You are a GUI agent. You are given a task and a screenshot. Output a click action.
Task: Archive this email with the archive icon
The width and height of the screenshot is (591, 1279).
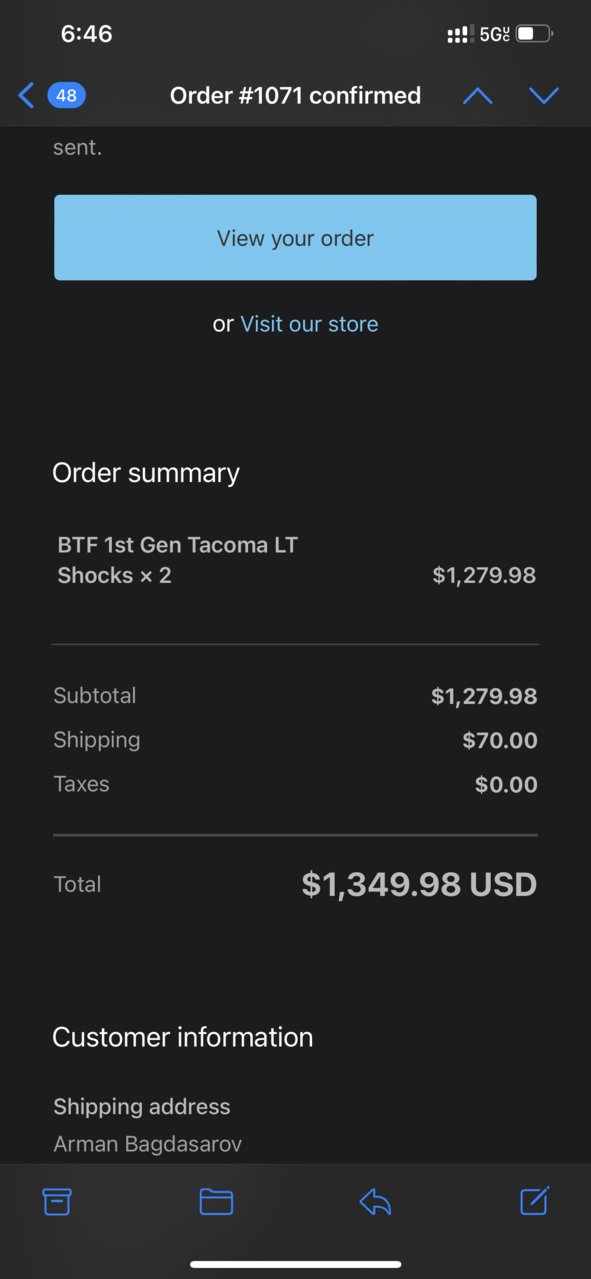pyautogui.click(x=57, y=1201)
